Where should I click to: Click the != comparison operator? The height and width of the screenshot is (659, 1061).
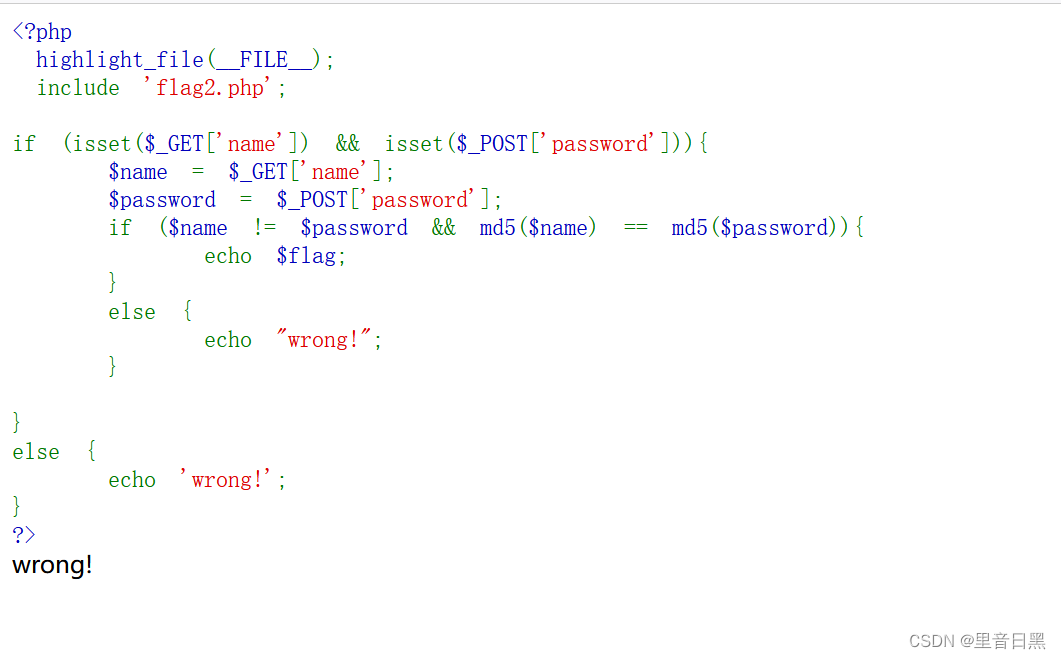click(x=265, y=227)
